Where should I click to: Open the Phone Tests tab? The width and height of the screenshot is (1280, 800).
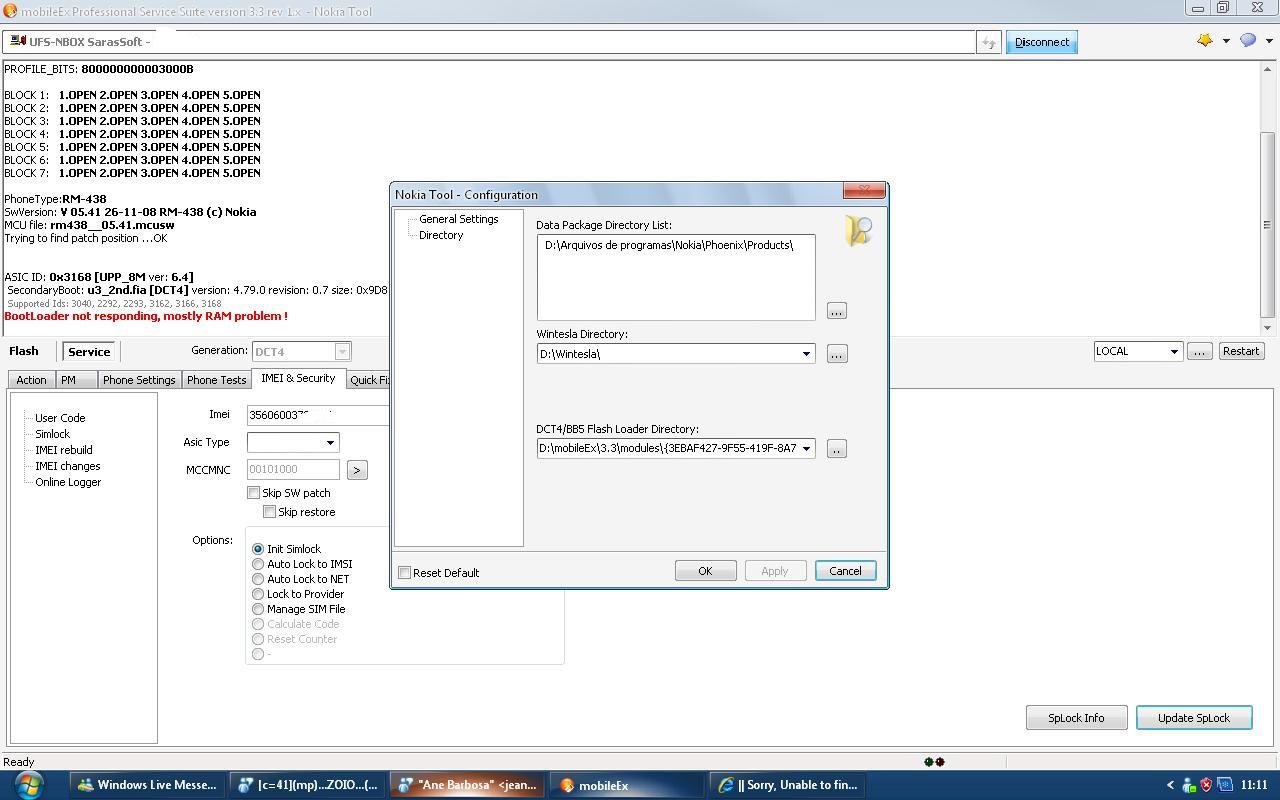pos(216,380)
